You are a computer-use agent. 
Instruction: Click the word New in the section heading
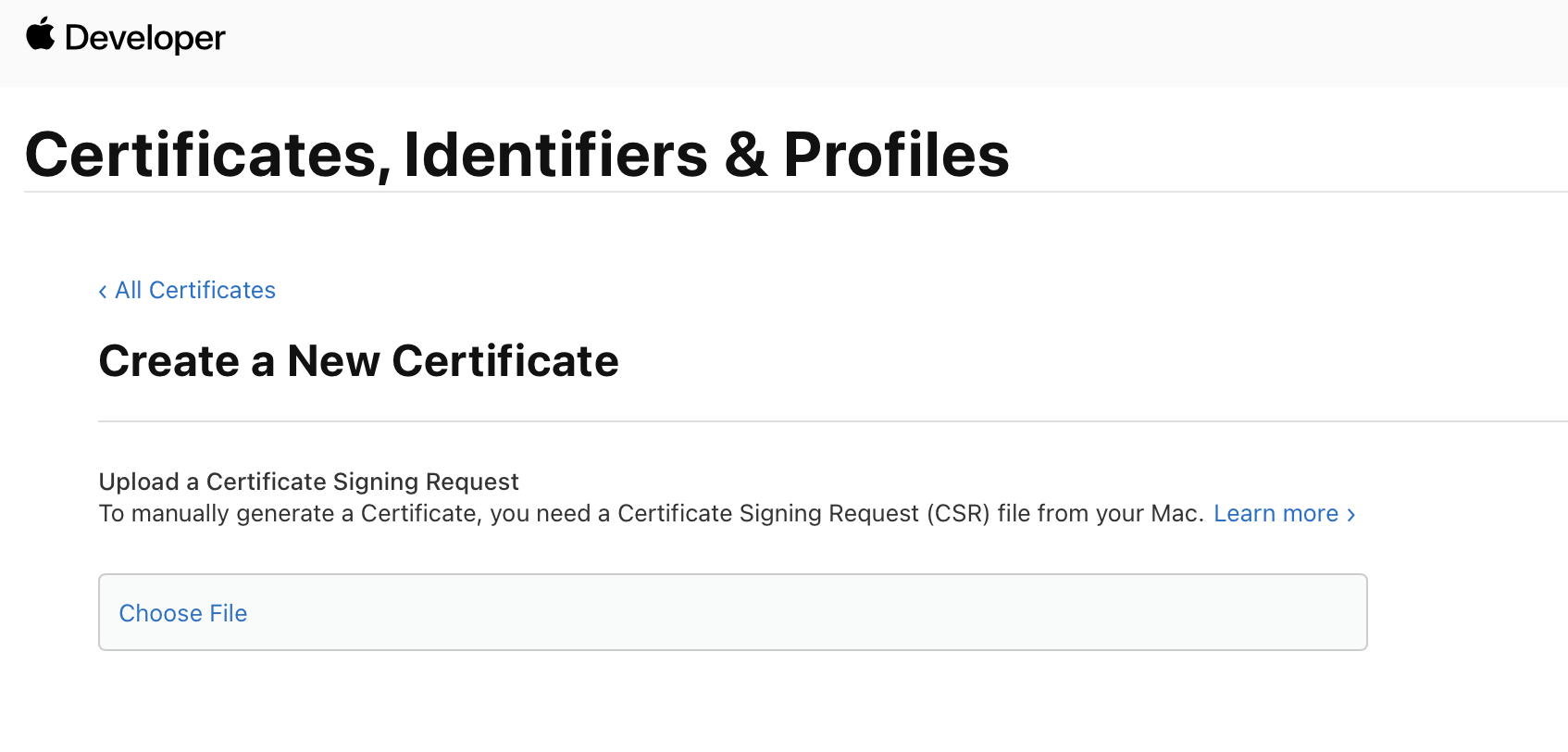pos(333,361)
